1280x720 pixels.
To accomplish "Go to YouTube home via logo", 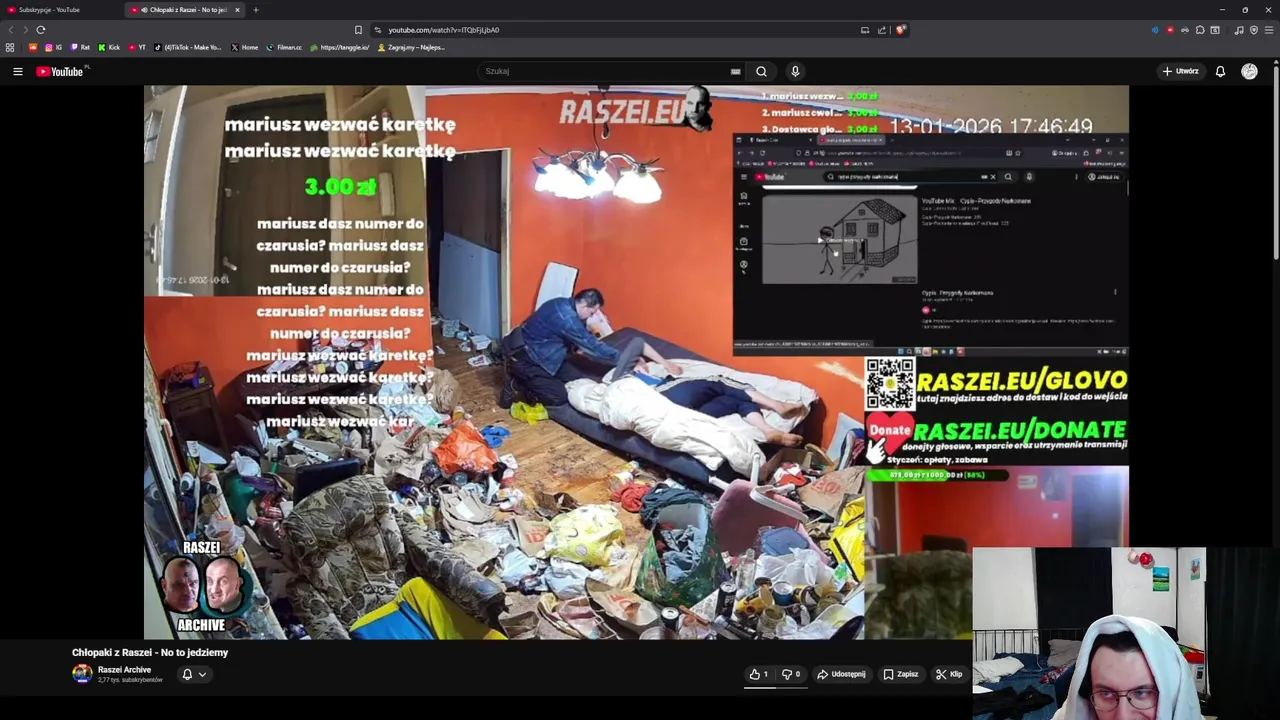I will pos(62,71).
